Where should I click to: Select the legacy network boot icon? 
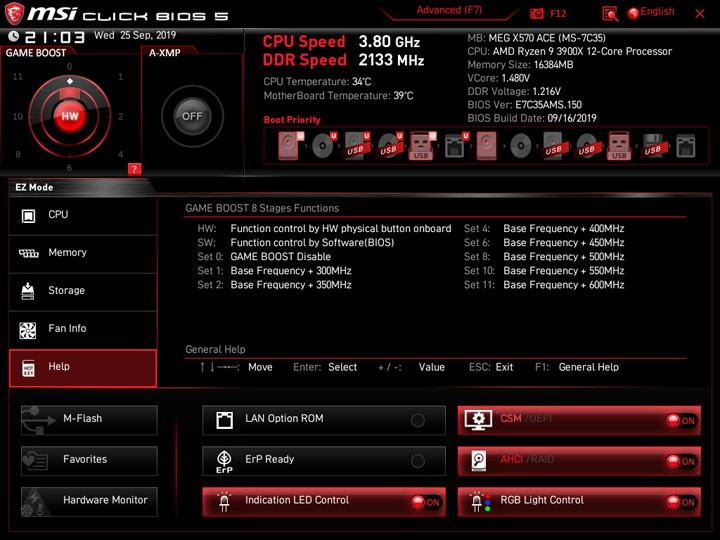pos(686,146)
